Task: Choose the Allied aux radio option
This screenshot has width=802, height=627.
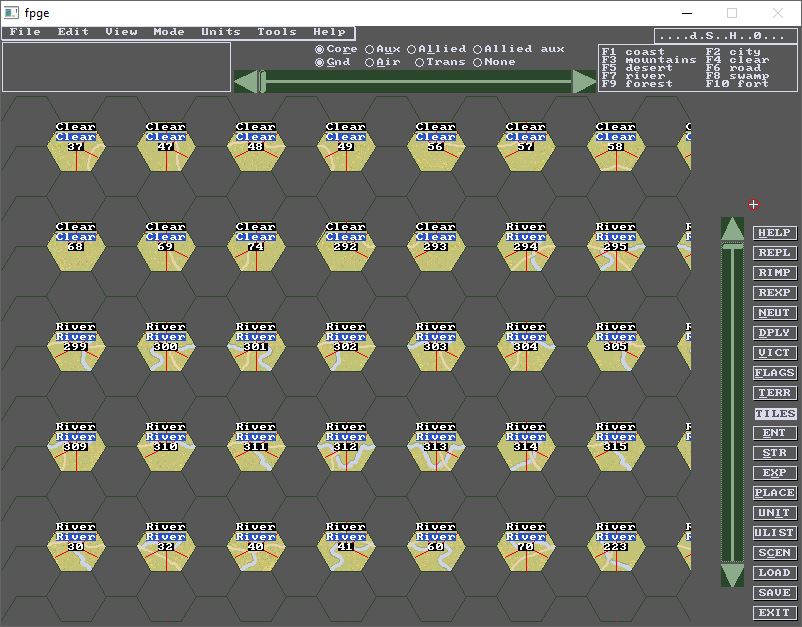Action: coord(519,49)
